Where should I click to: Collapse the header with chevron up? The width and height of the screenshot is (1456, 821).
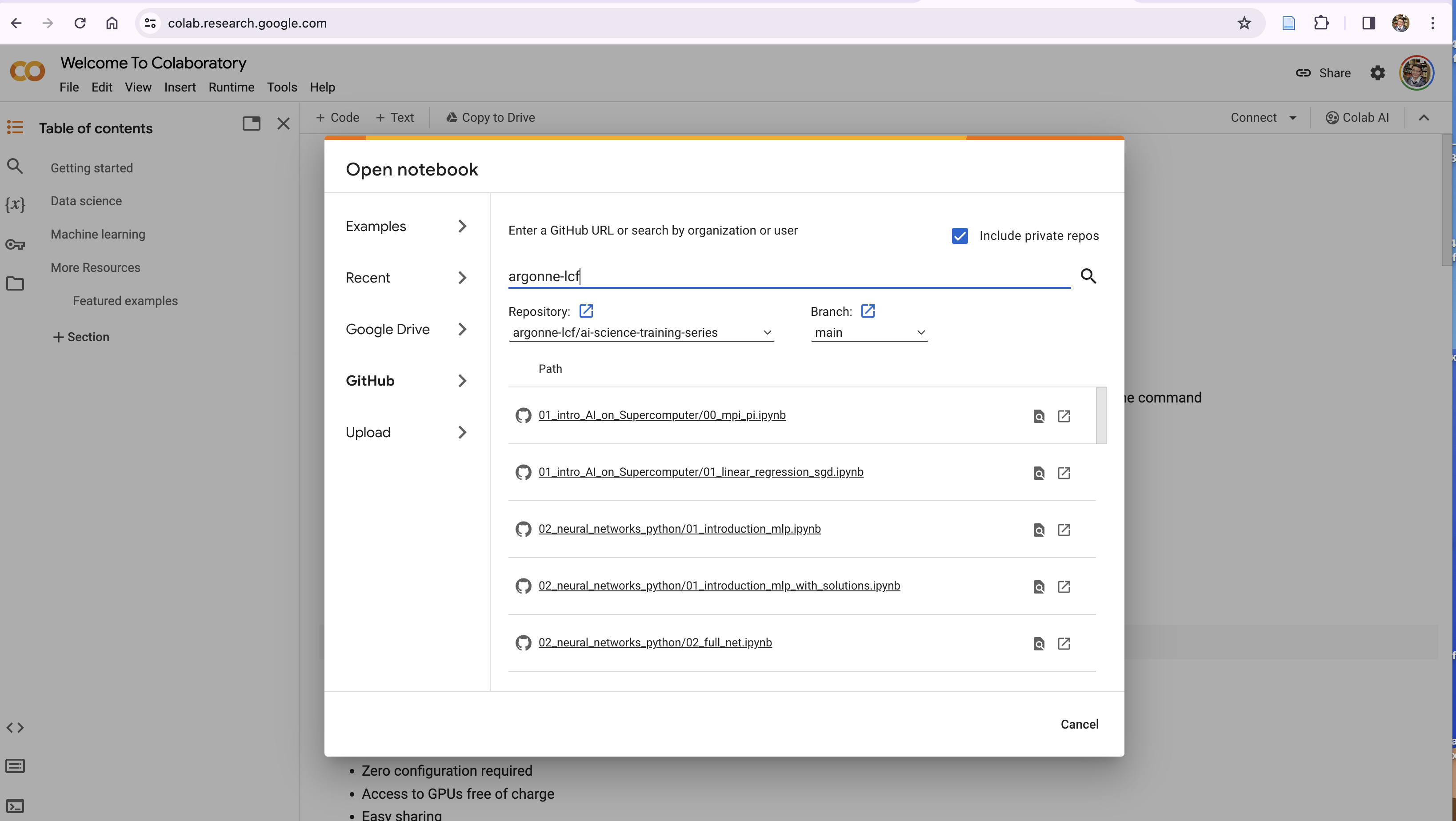pyautogui.click(x=1424, y=118)
